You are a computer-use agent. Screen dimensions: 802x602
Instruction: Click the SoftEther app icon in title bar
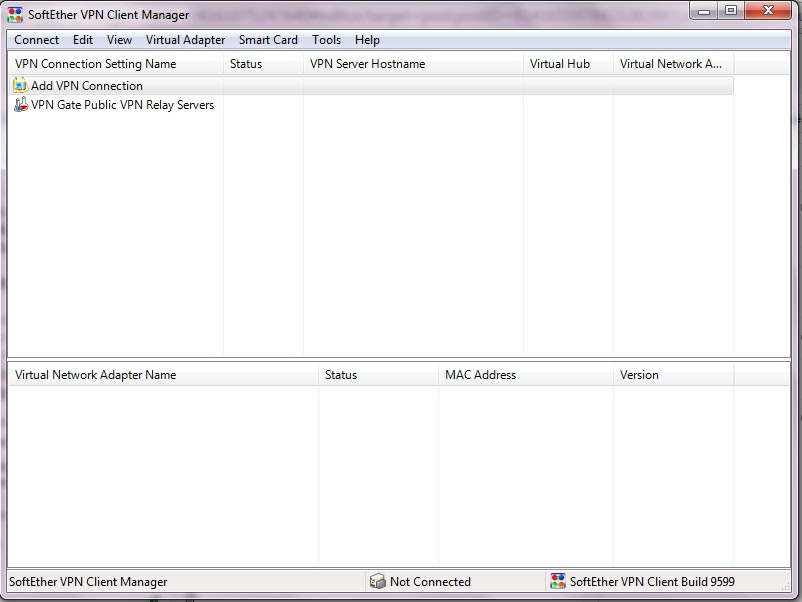coord(15,15)
